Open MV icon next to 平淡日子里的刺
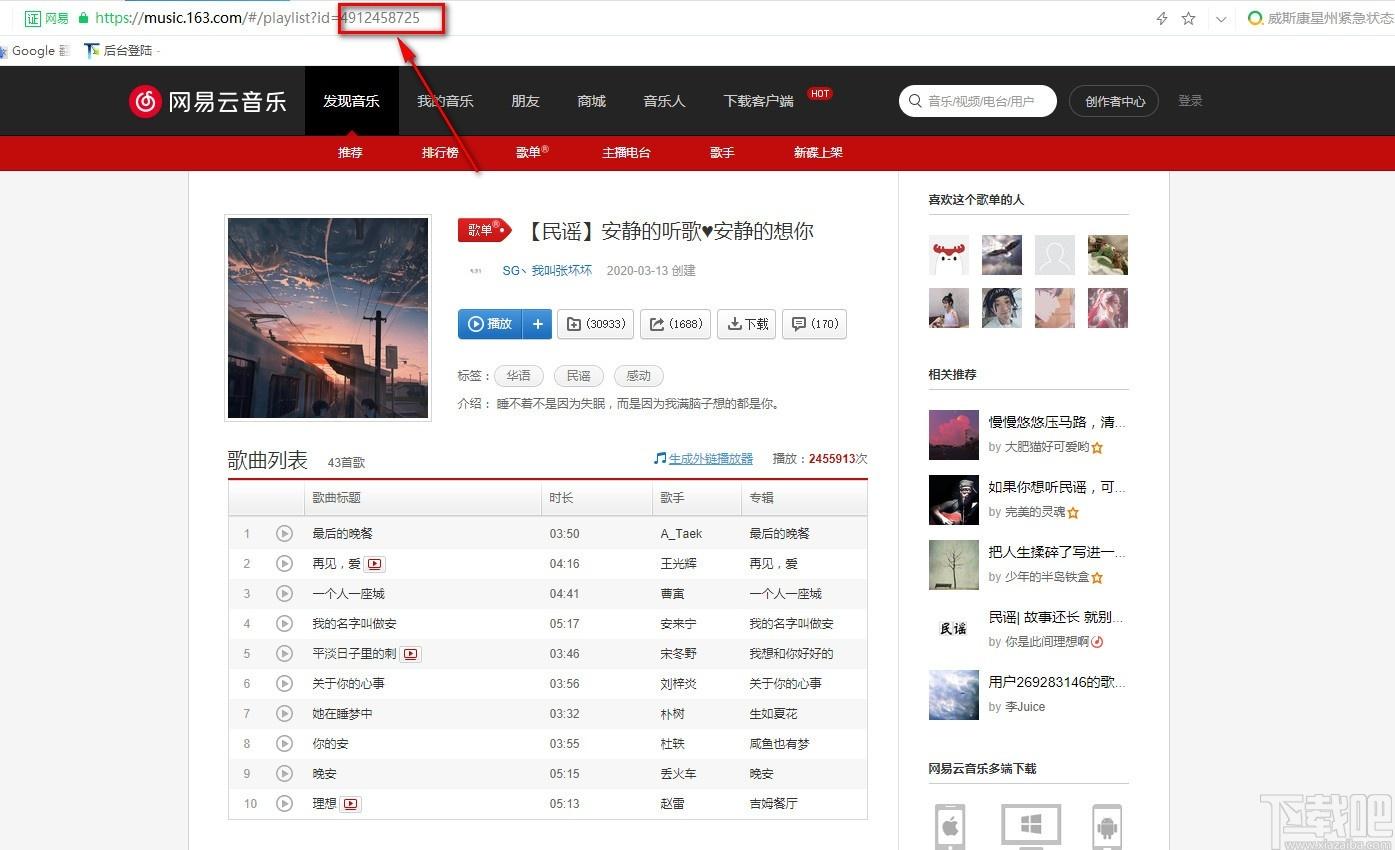1395x850 pixels. click(x=411, y=654)
